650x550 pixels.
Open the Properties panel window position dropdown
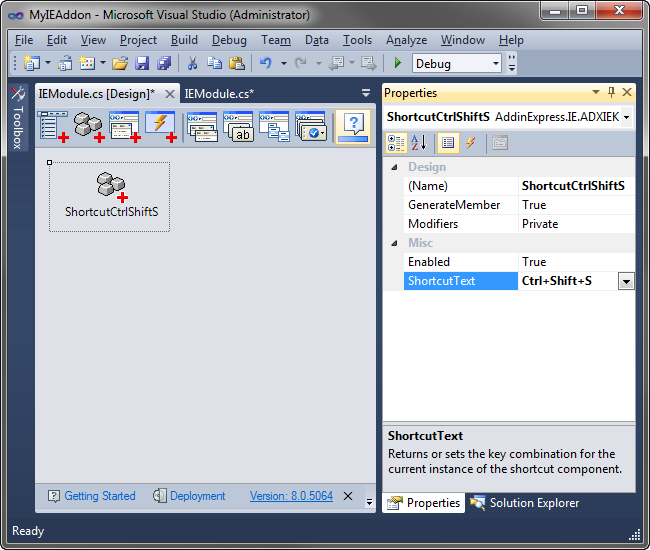(596, 92)
